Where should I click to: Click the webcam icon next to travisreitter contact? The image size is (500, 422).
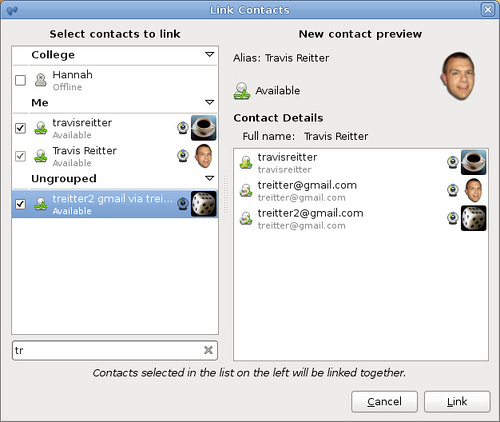coord(183,128)
